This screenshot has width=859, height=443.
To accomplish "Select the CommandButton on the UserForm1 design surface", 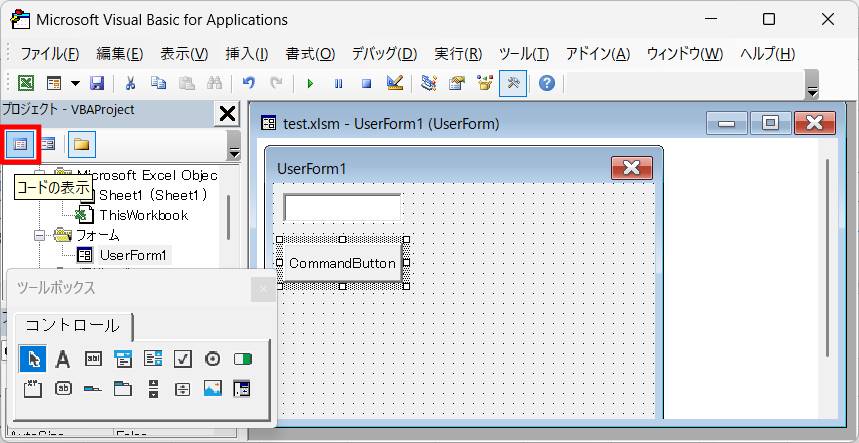I will pyautogui.click(x=342, y=263).
